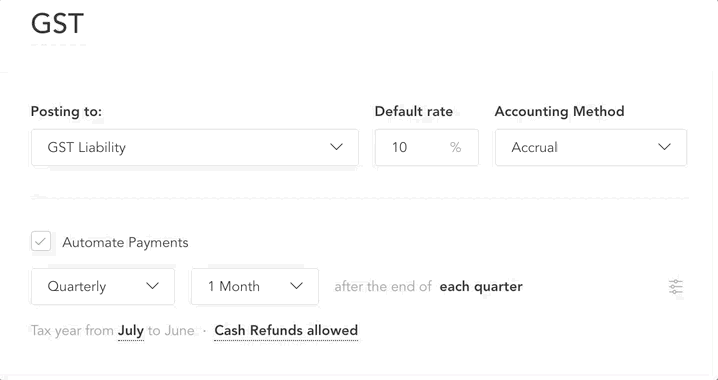Open the Accounting Method Accrual dropdown
The height and width of the screenshot is (380, 718).
591,147
